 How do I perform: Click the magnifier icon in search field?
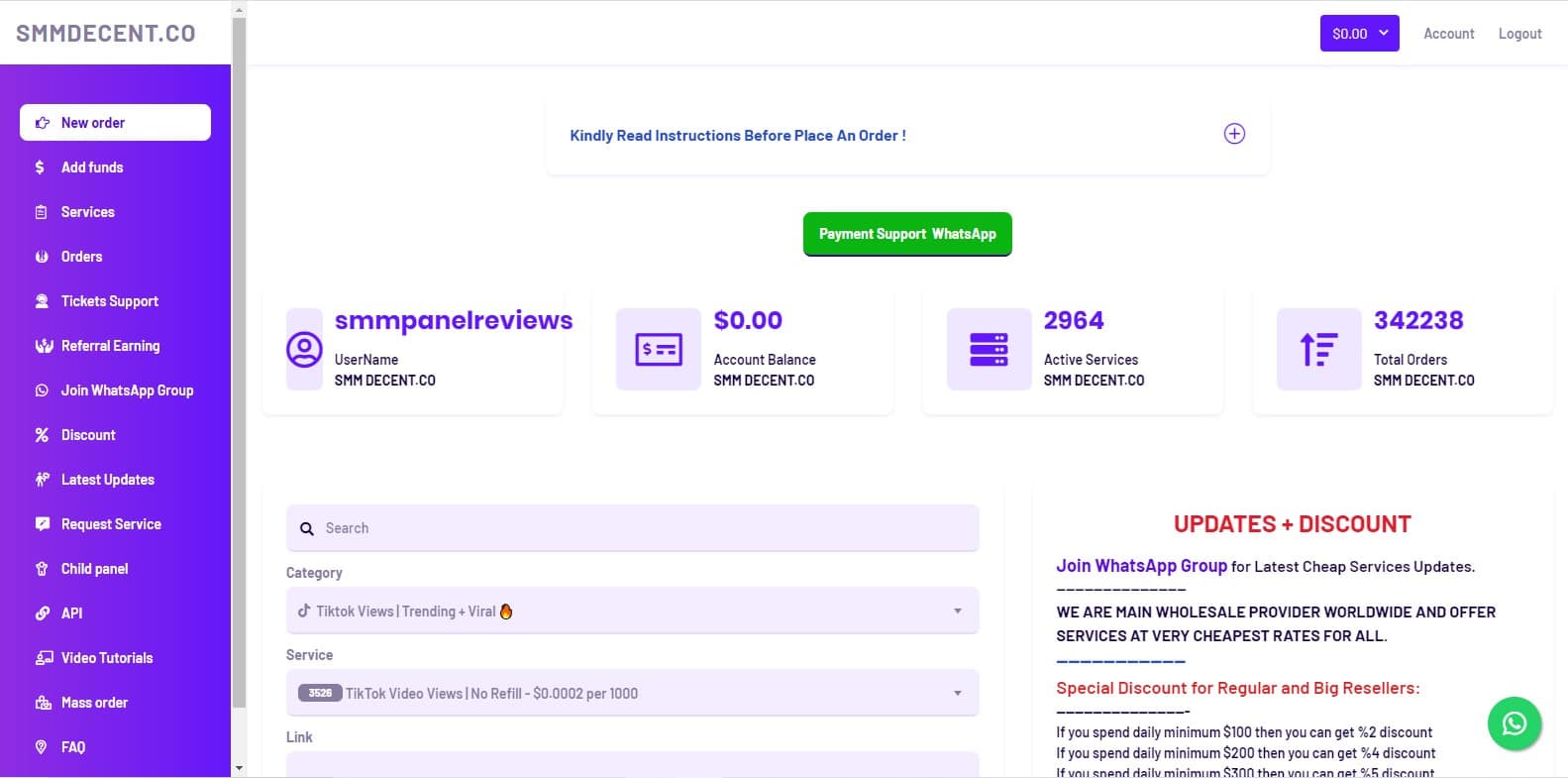pyautogui.click(x=307, y=529)
